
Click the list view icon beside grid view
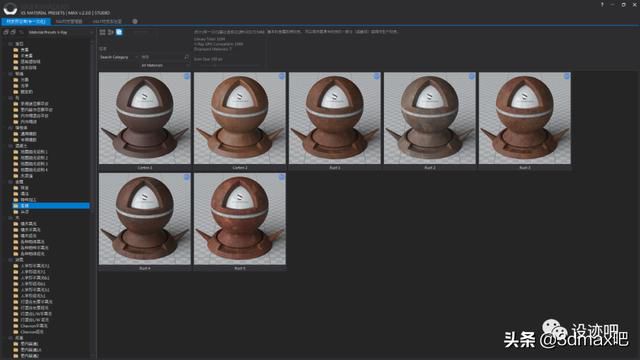111,32
